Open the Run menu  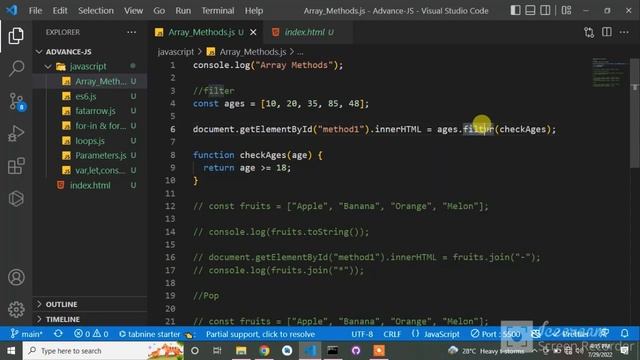[183, 11]
